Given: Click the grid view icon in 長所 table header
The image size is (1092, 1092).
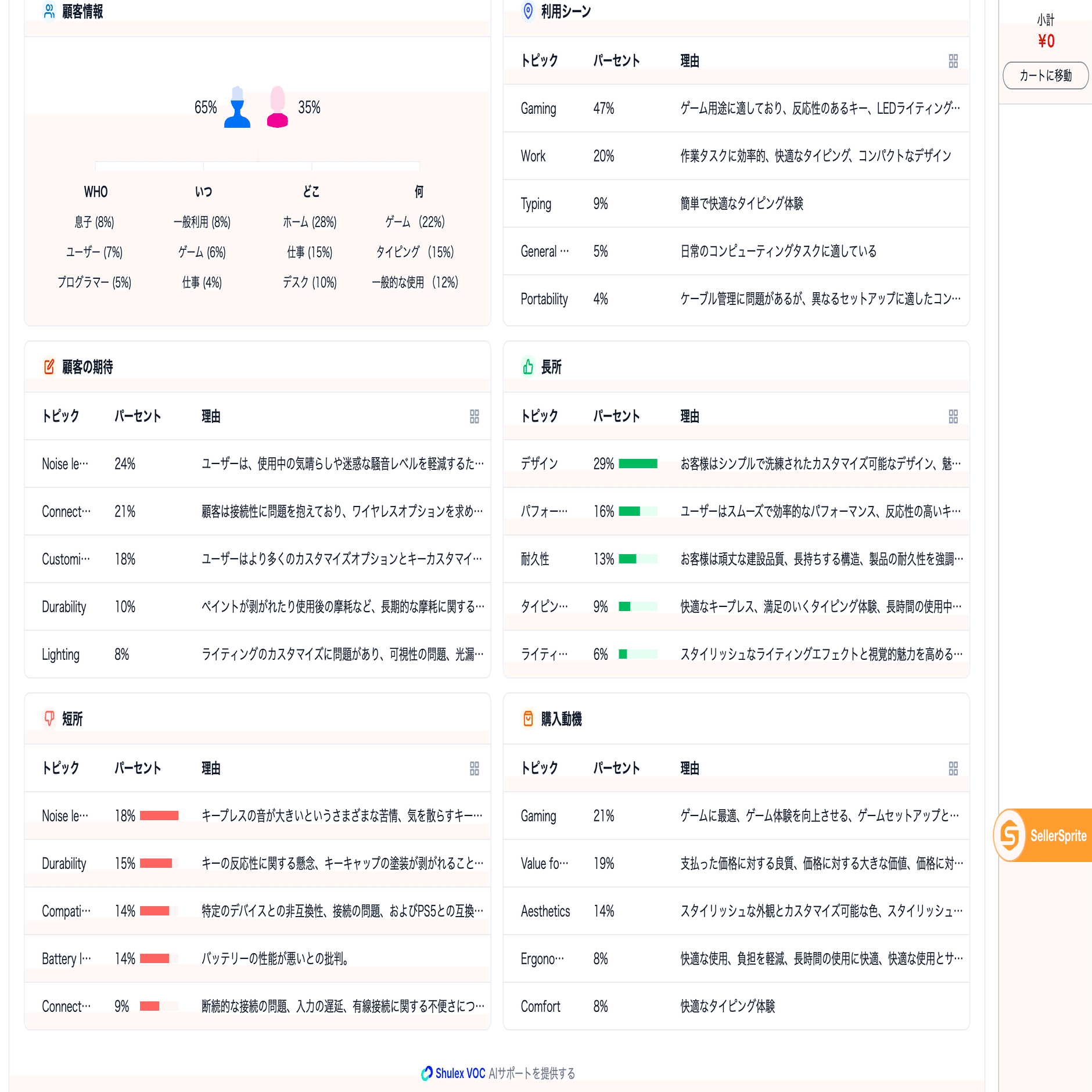Looking at the screenshot, I should (953, 416).
